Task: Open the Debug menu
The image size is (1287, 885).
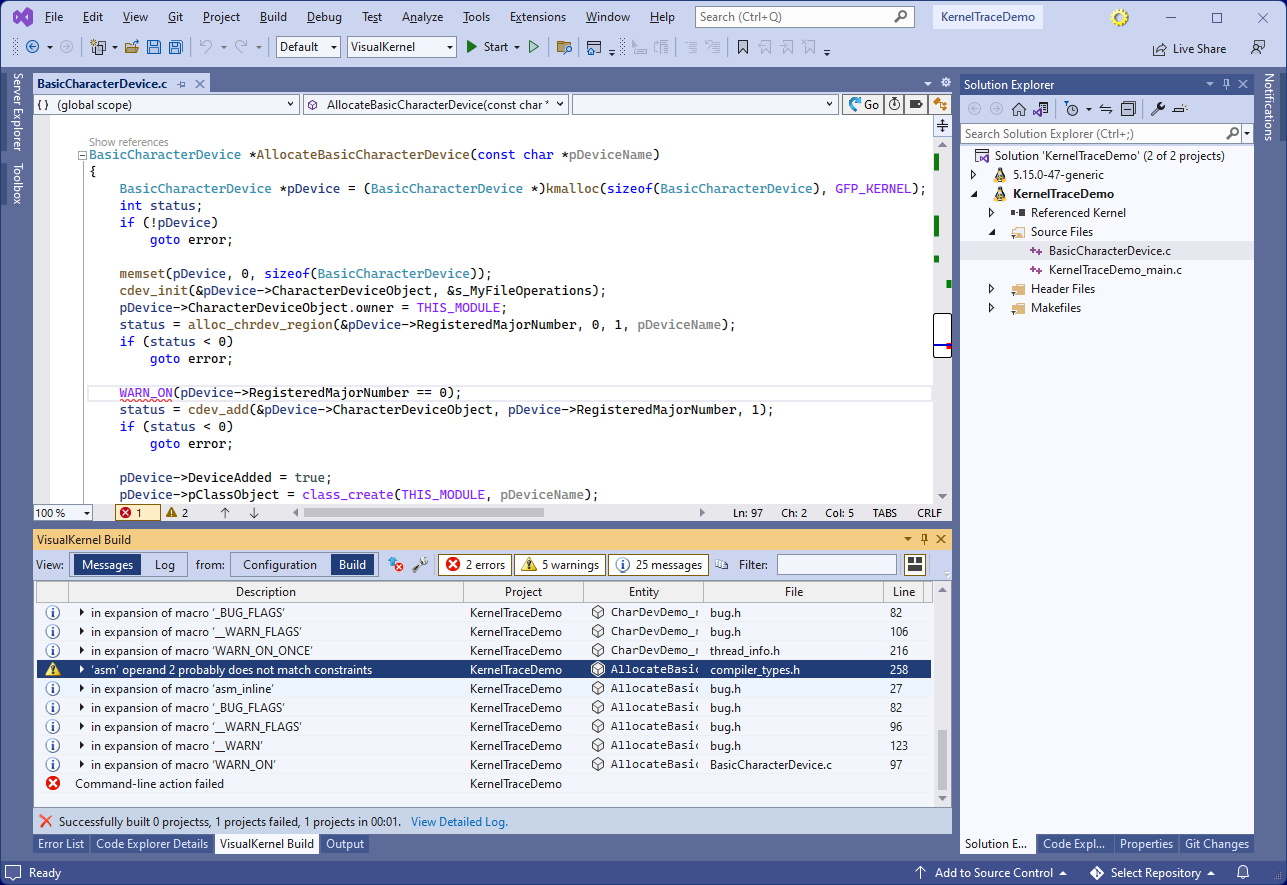Action: tap(324, 17)
